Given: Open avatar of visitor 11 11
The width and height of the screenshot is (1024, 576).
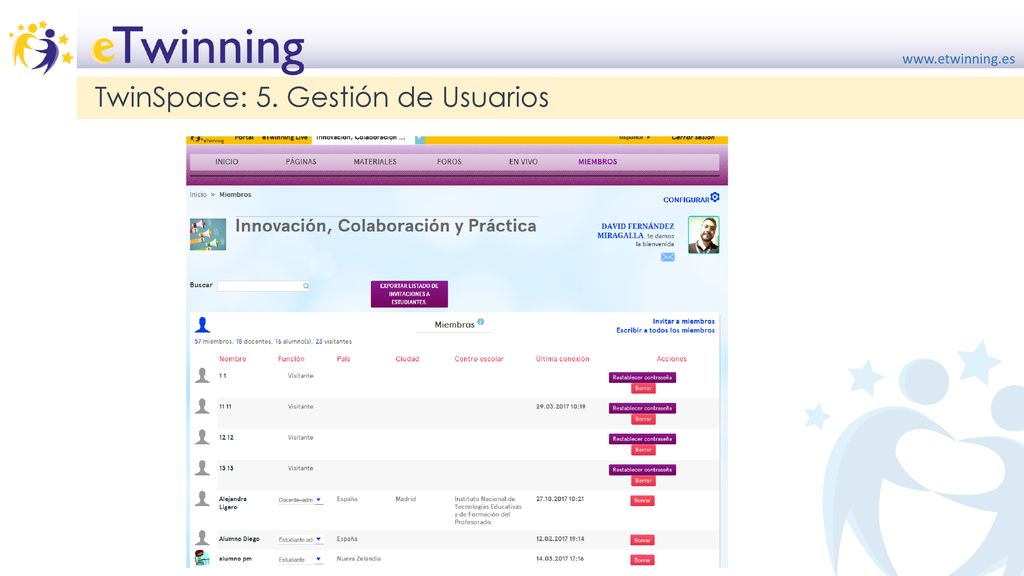Looking at the screenshot, I should tap(202, 406).
